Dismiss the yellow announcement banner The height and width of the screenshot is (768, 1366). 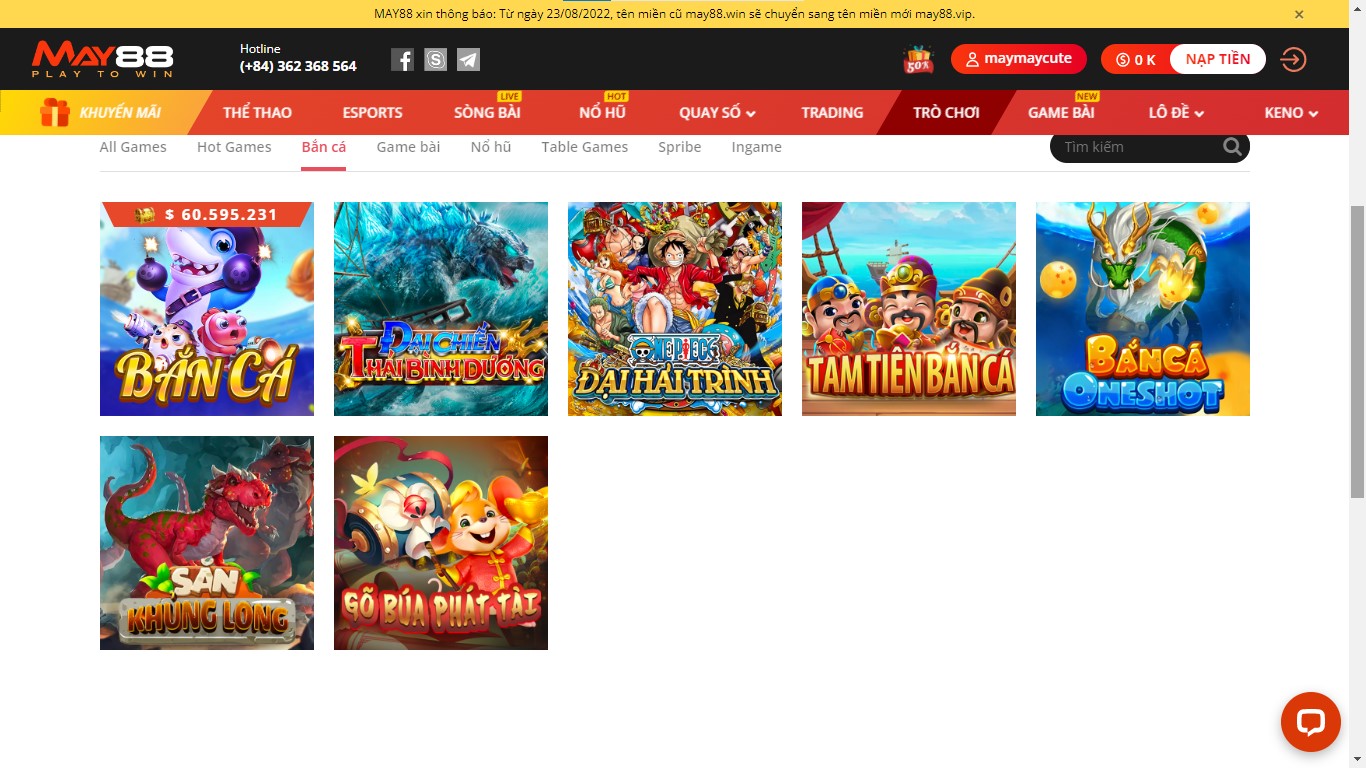point(1299,14)
